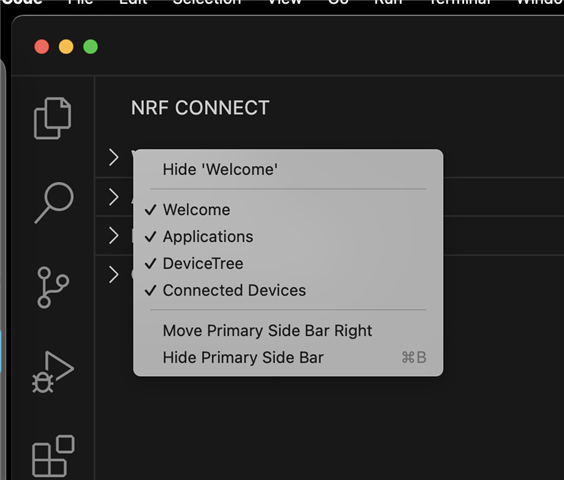Open the Search magnifier icon
This screenshot has width=564, height=480.
[x=54, y=203]
